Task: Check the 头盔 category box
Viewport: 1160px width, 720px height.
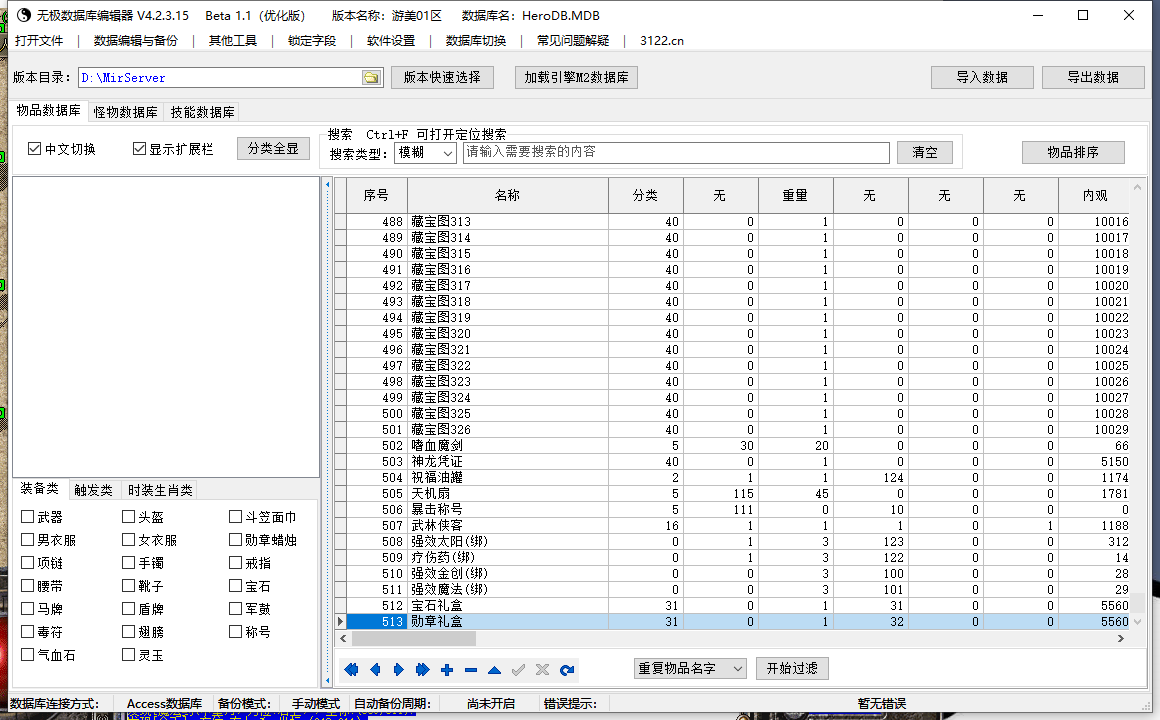Action: (x=128, y=517)
